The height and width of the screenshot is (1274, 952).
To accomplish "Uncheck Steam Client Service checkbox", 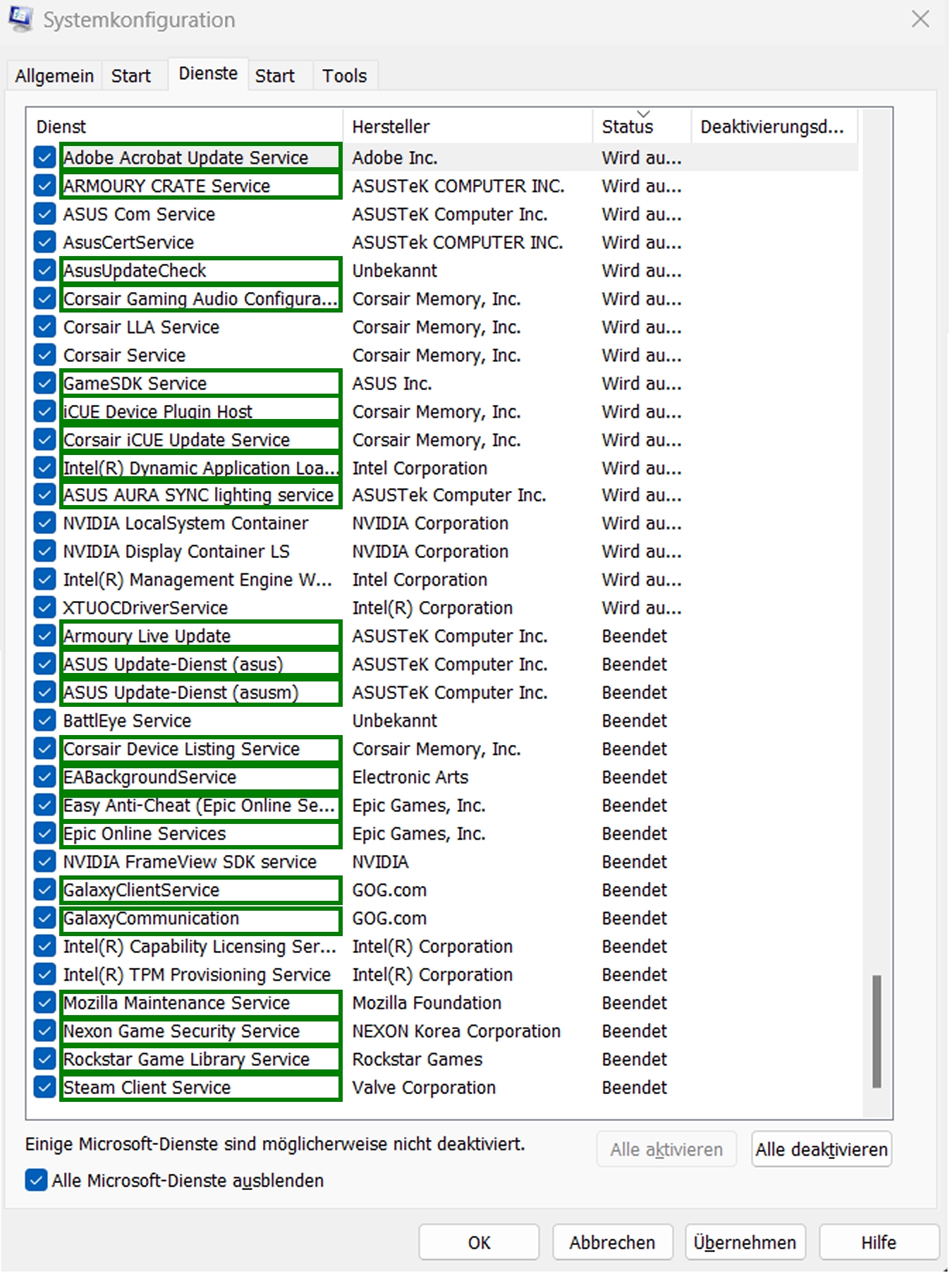I will pos(44,1087).
